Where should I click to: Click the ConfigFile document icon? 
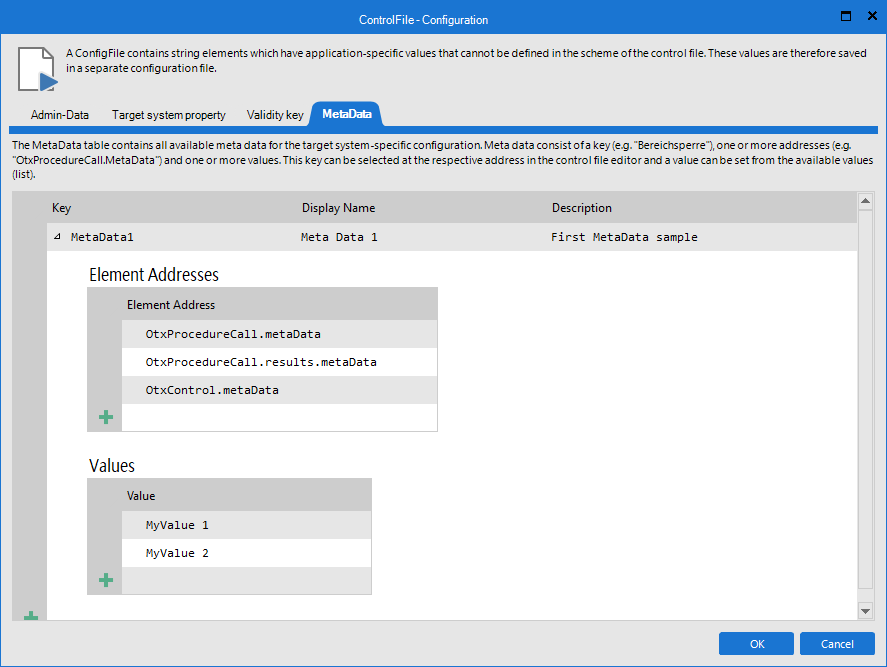(37, 68)
